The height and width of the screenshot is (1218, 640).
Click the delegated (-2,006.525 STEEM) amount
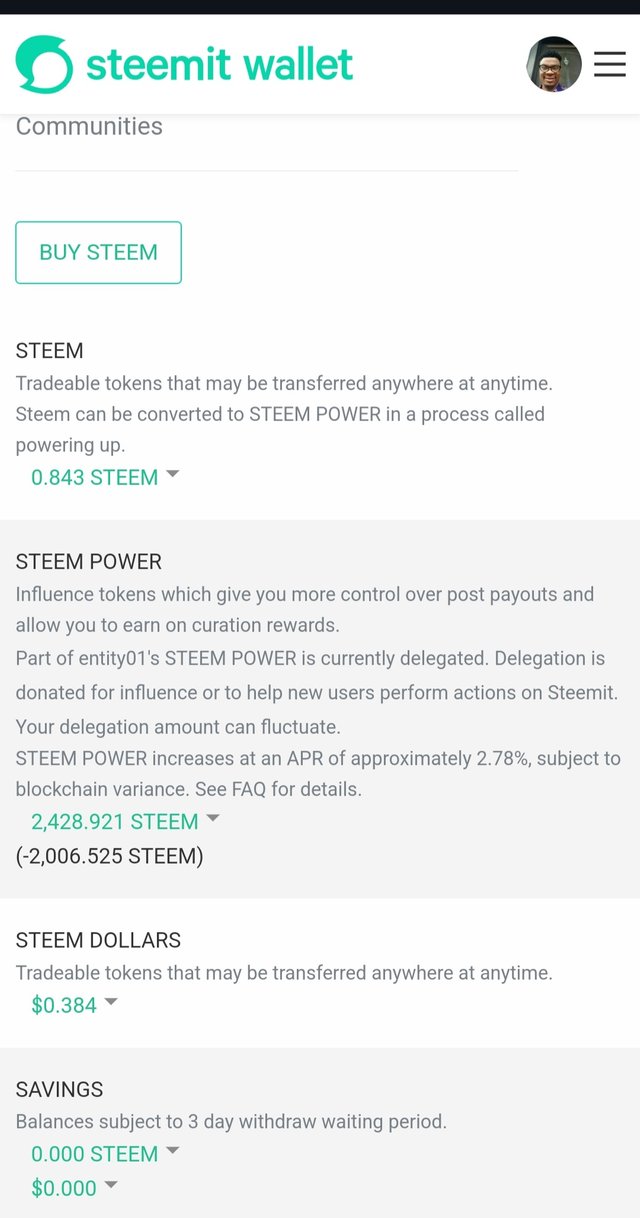point(109,856)
